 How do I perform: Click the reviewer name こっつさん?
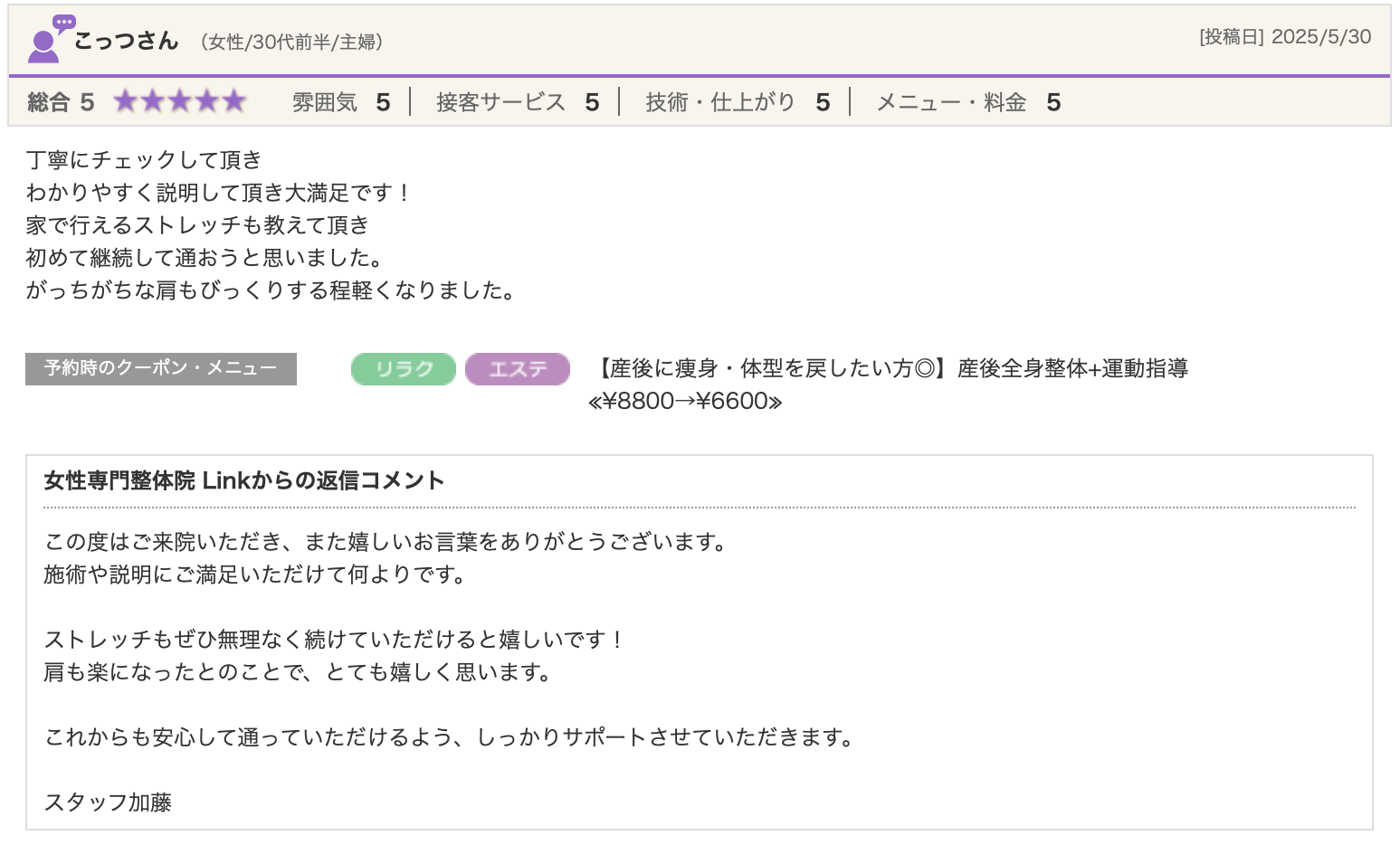pyautogui.click(x=126, y=41)
